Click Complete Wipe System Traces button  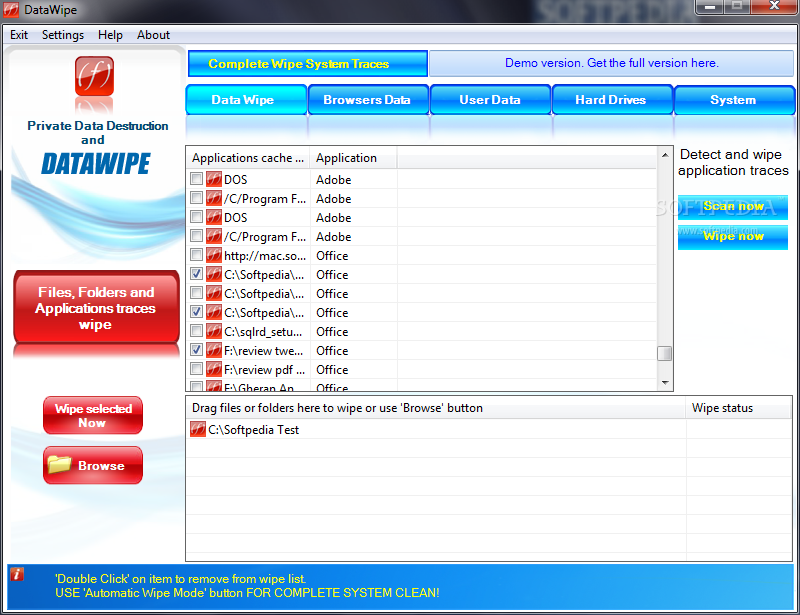pyautogui.click(x=308, y=63)
